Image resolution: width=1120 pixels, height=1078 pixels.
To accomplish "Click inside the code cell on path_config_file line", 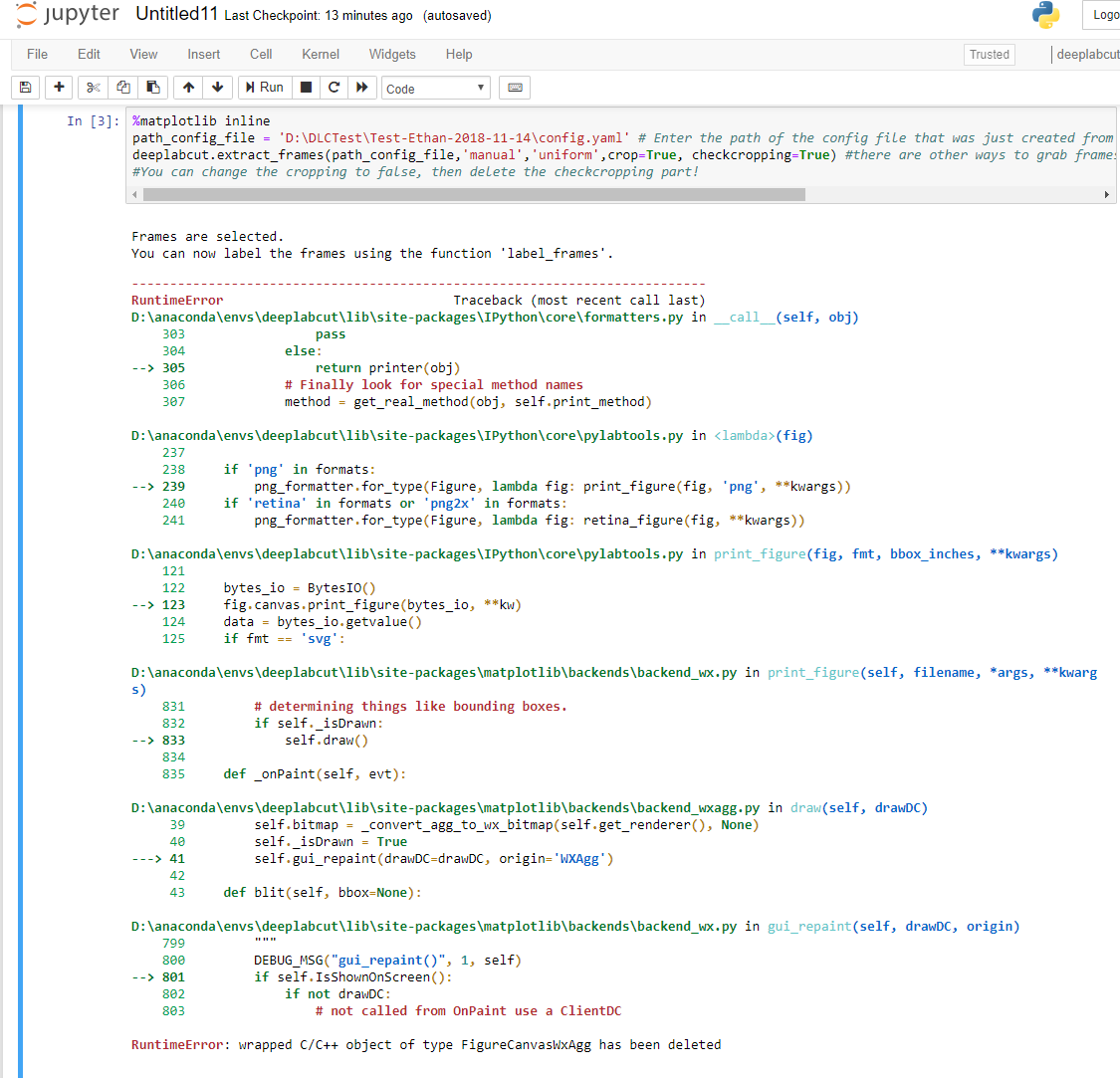I will coord(621,138).
